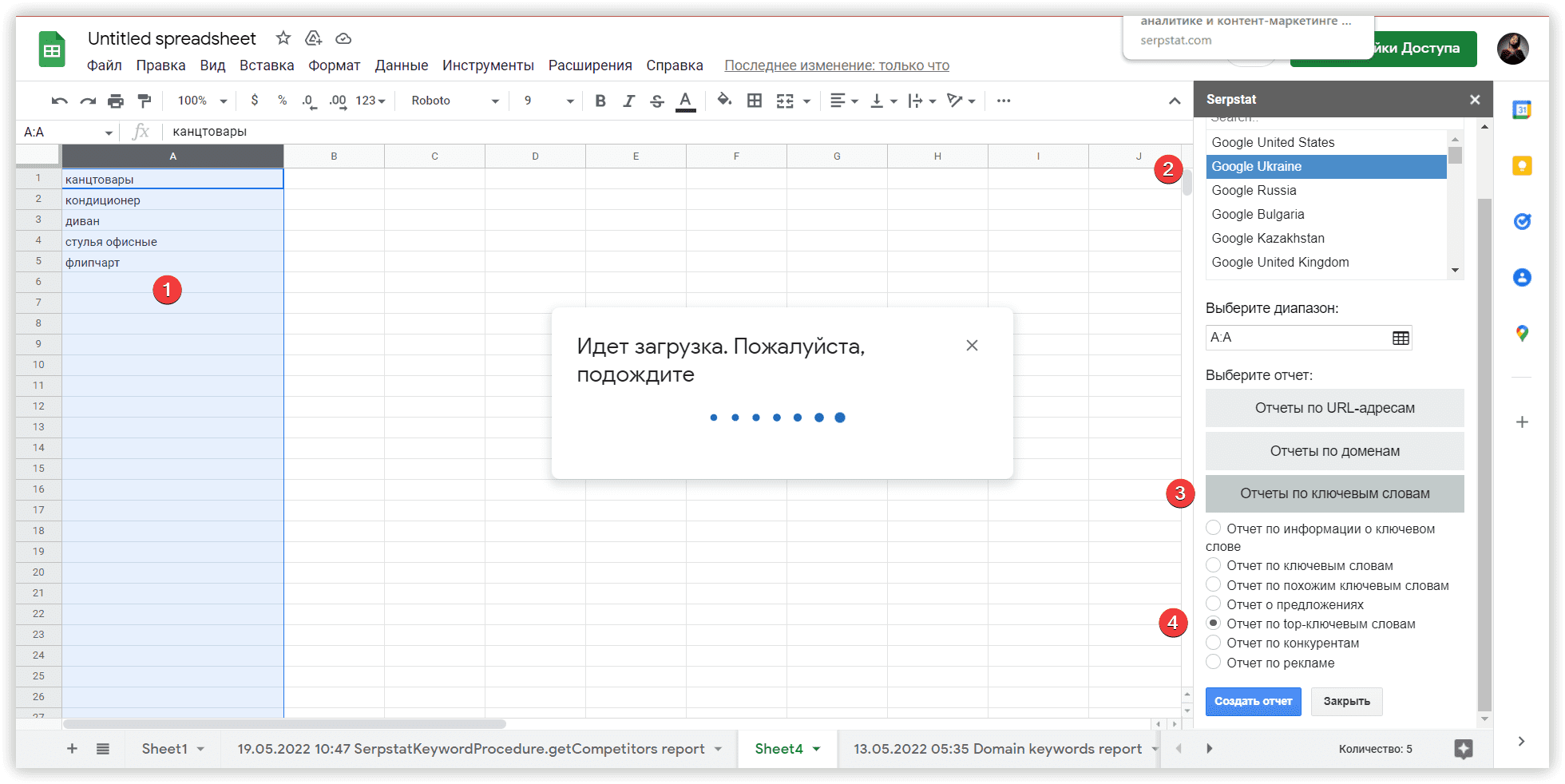Viewport: 1565px width, 784px height.
Task: Select radio 'Отчет о предложениях'
Action: [x=1213, y=604]
